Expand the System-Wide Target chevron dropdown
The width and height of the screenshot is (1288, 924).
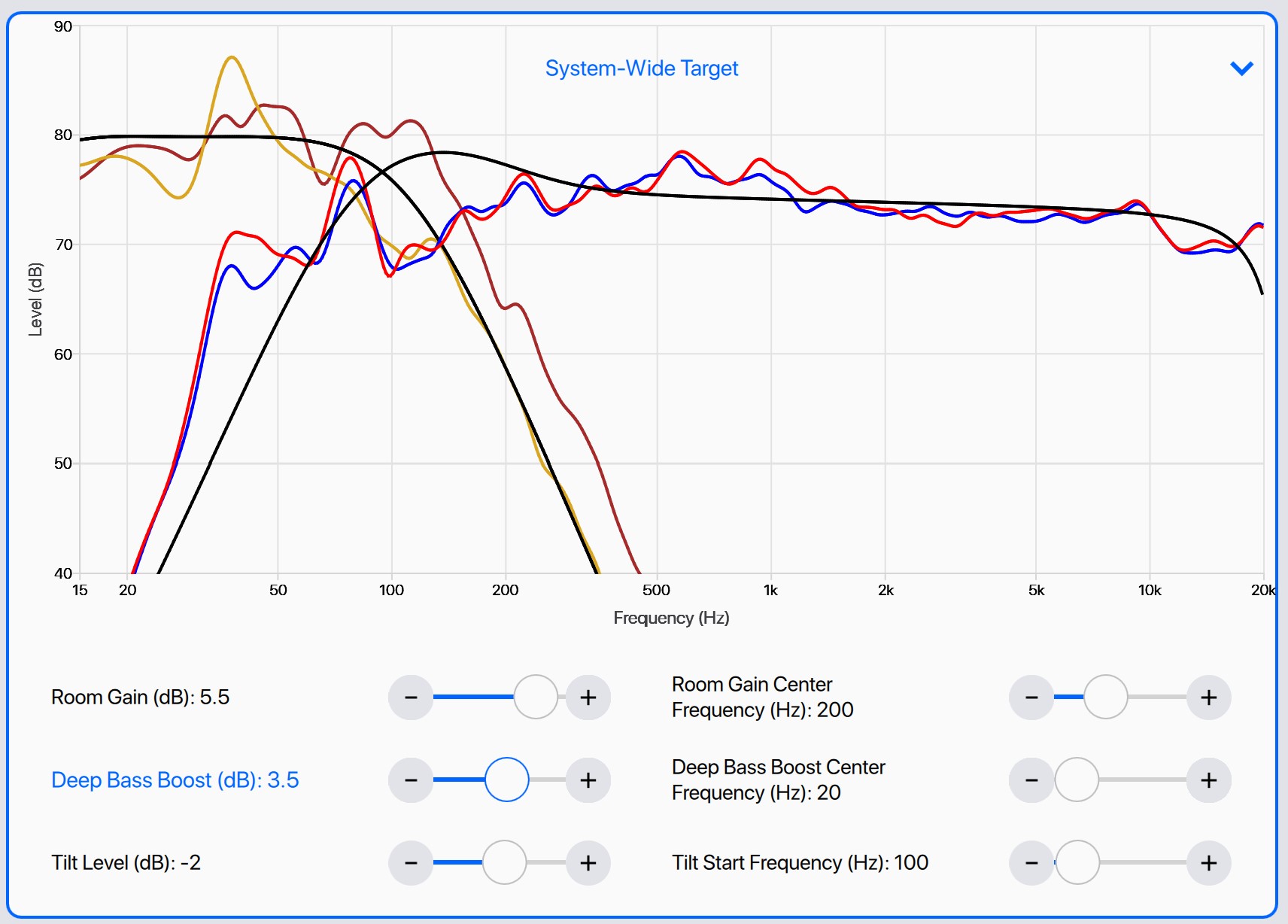(1241, 68)
